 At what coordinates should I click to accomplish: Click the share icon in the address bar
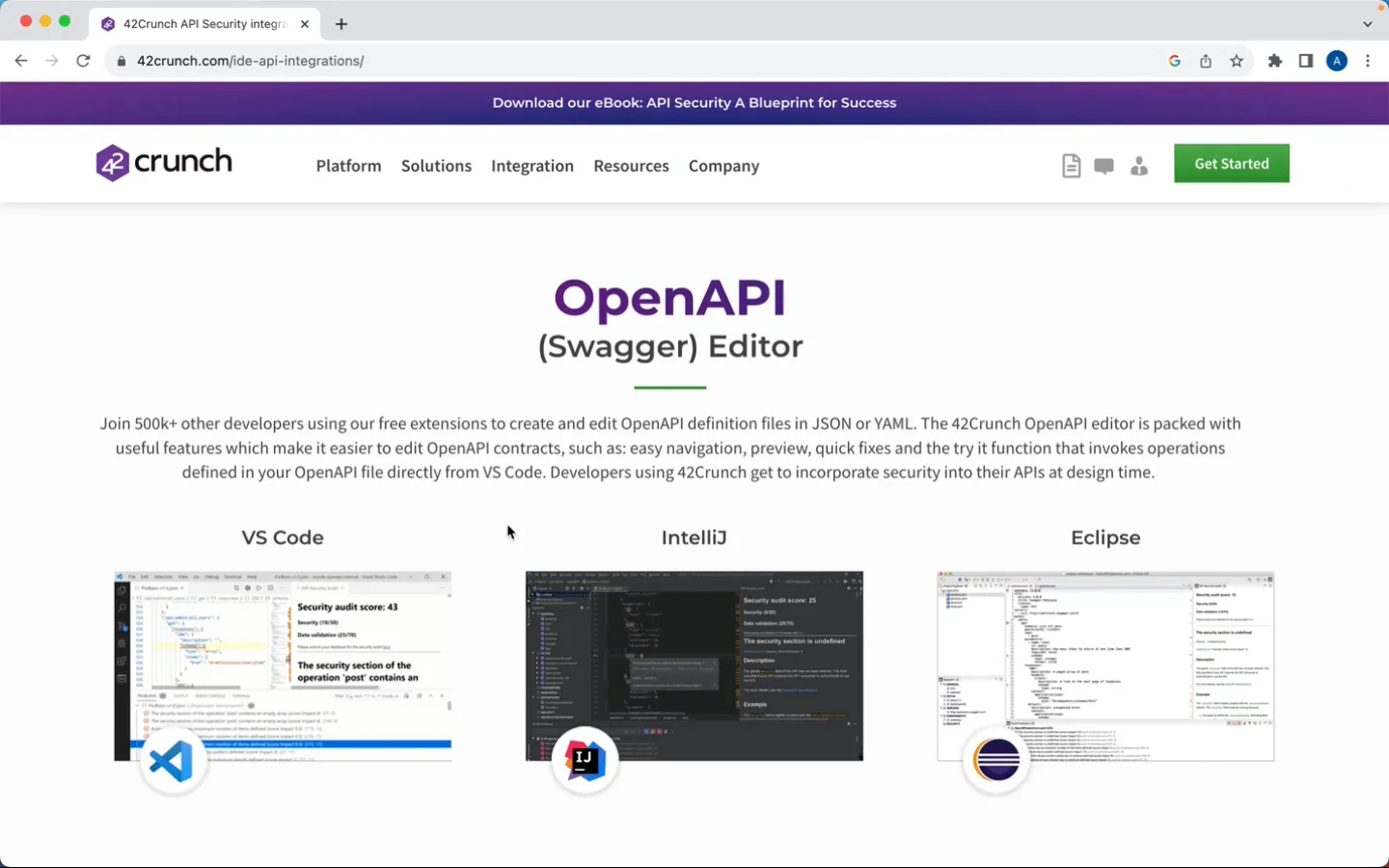[1206, 61]
